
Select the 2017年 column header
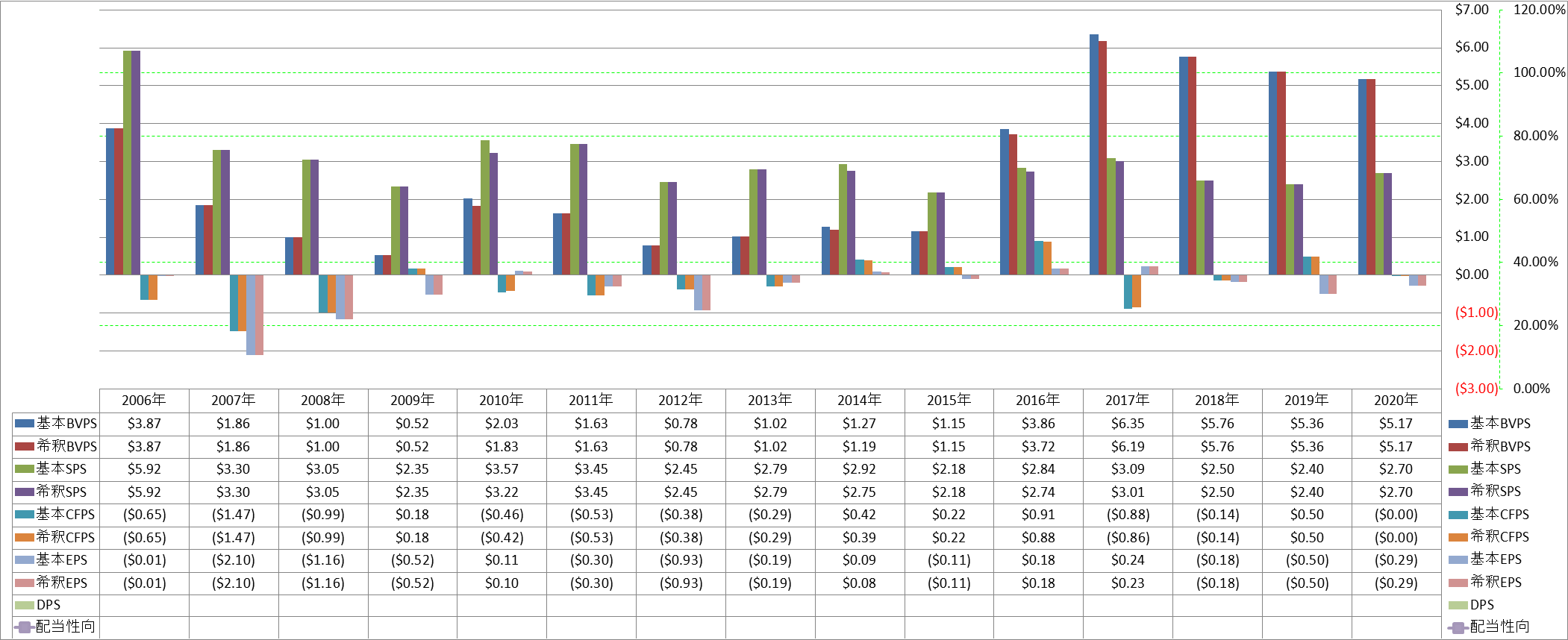pyautogui.click(x=1128, y=401)
